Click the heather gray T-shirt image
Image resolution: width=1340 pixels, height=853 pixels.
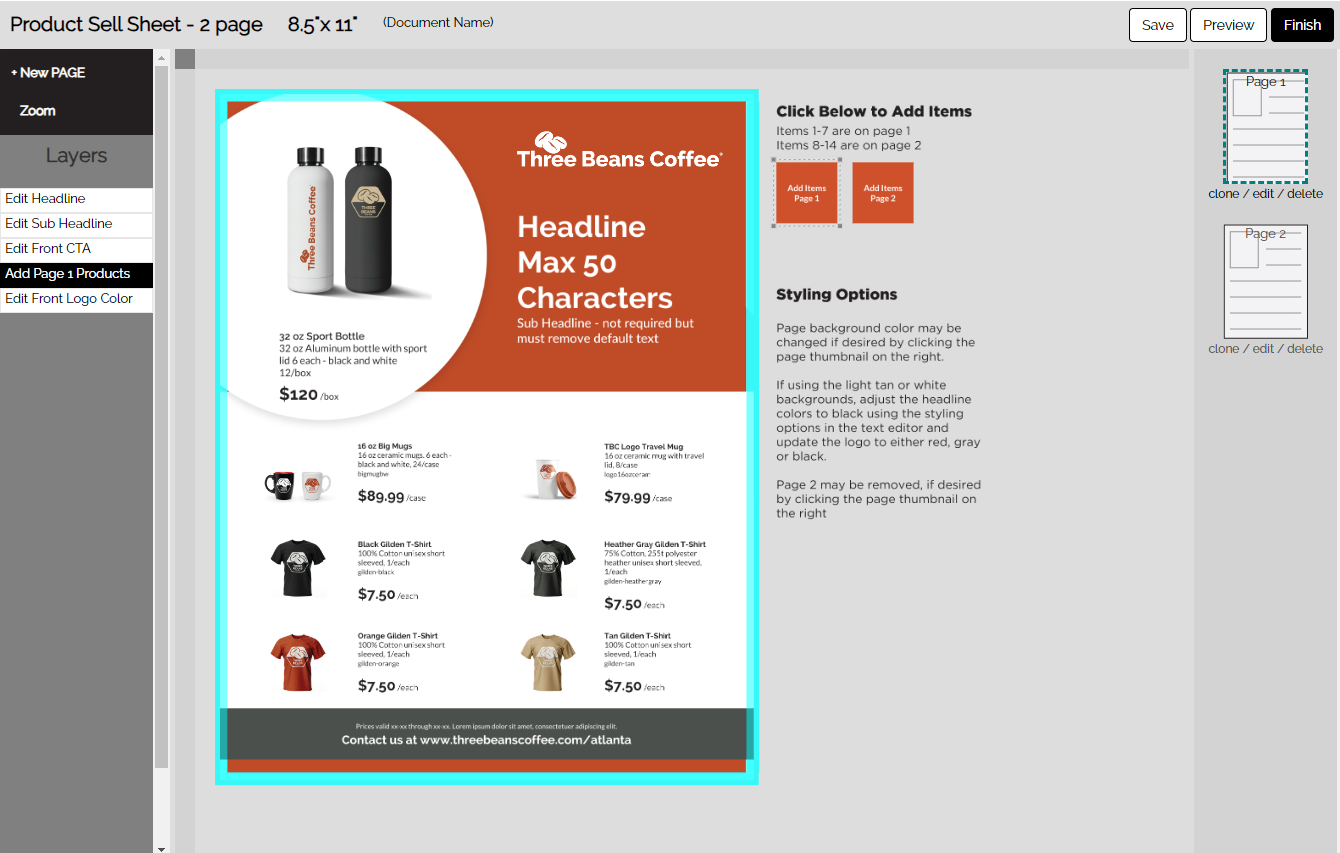coord(548,569)
